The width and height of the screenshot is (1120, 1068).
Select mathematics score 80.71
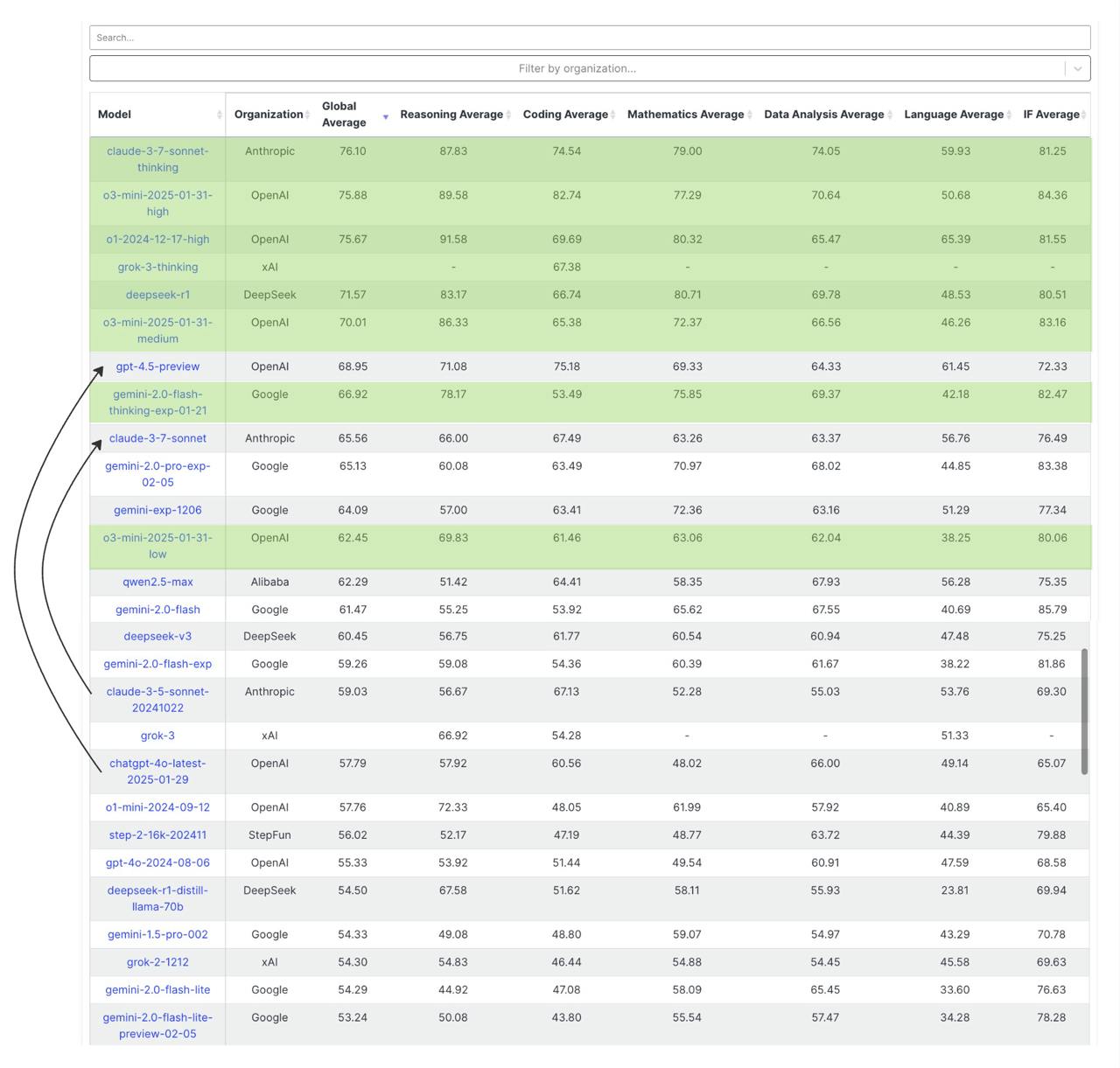tap(688, 295)
